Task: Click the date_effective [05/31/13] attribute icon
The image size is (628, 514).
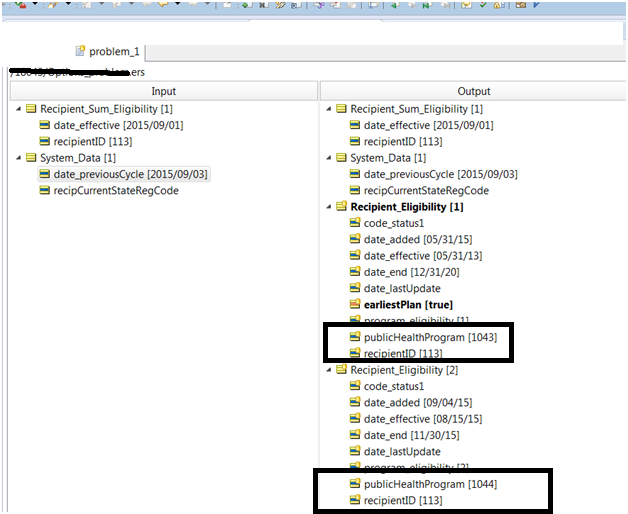Action: tap(355, 255)
